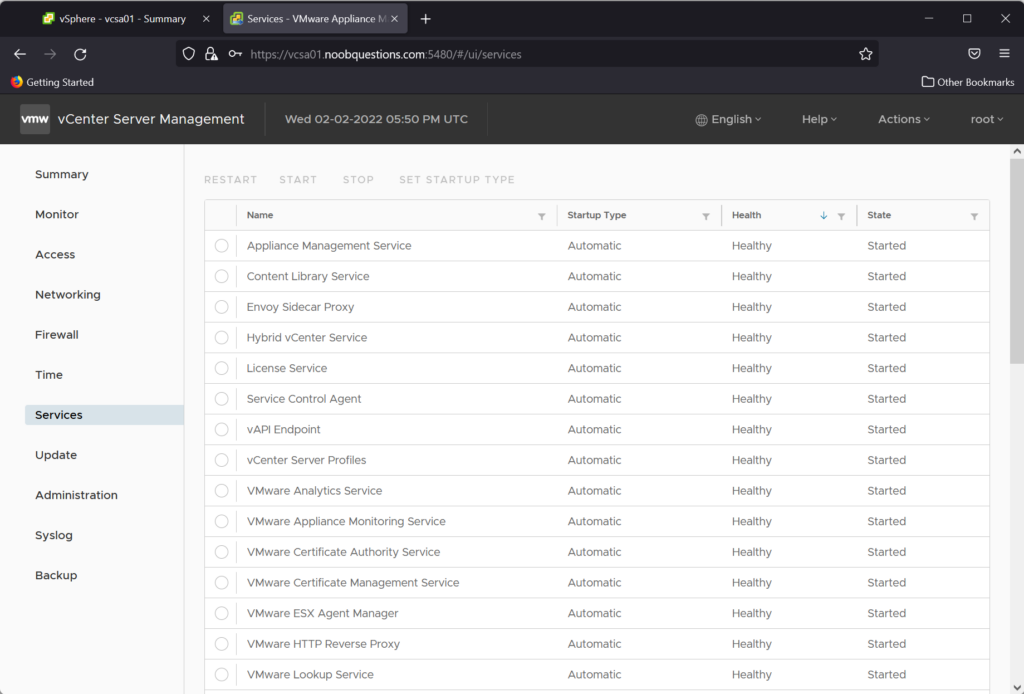Click the vmw logo in the header
This screenshot has width=1024, height=694.
pyautogui.click(x=35, y=119)
